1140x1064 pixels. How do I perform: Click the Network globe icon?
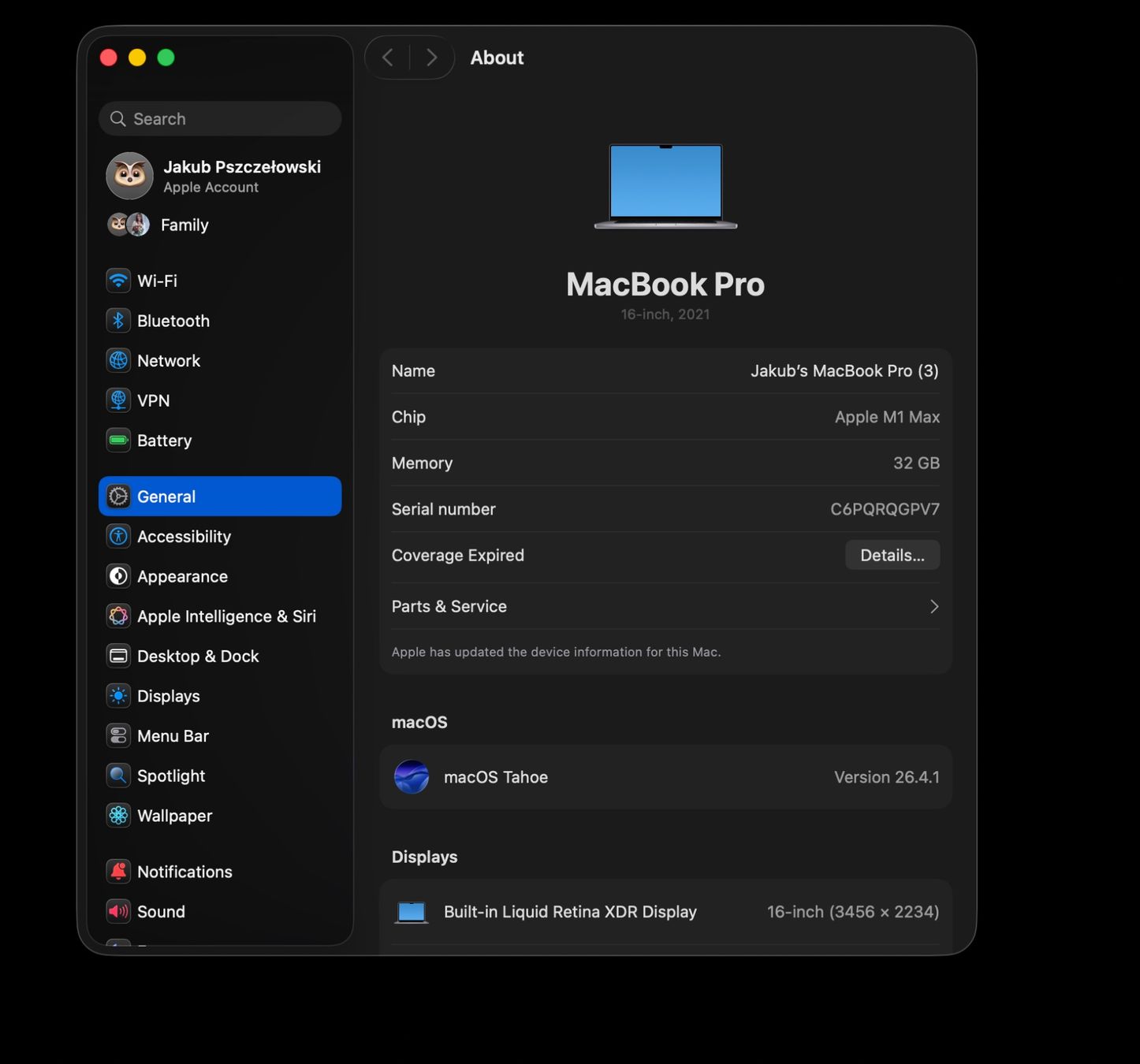pyautogui.click(x=118, y=360)
